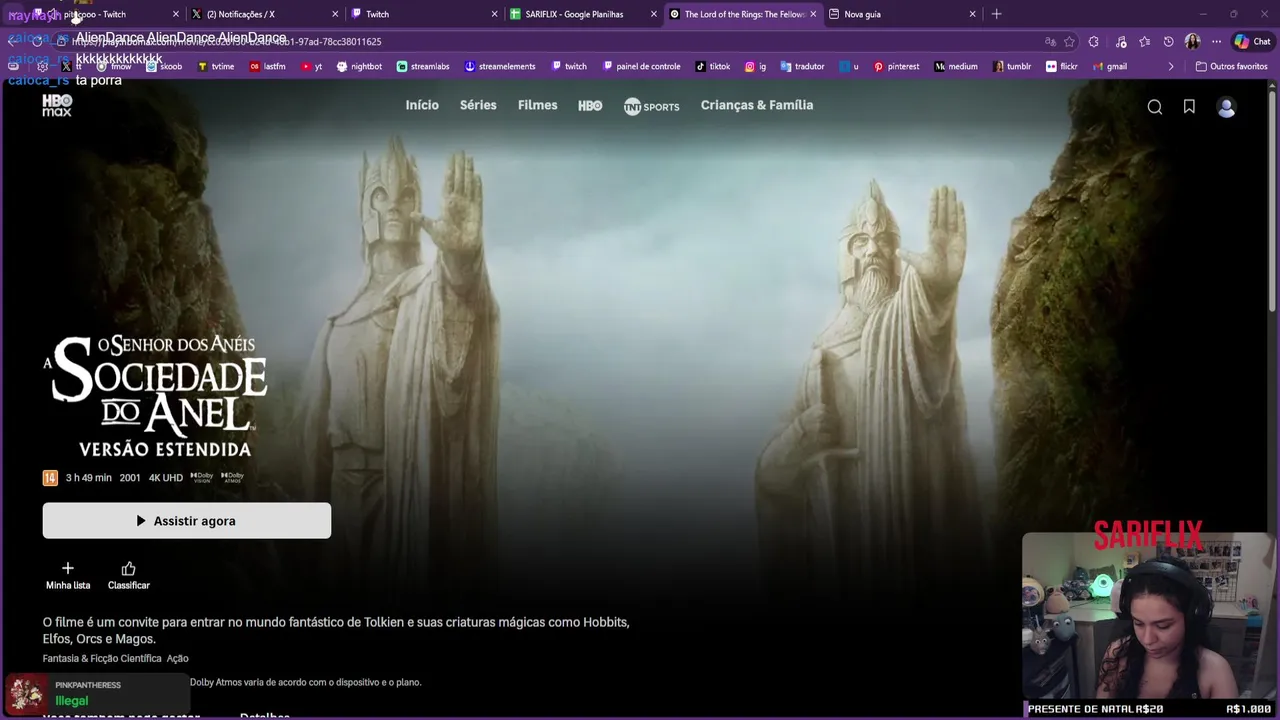Screen dimensions: 1280x720
Task: Open the streamelements bookmark
Action: 500,66
